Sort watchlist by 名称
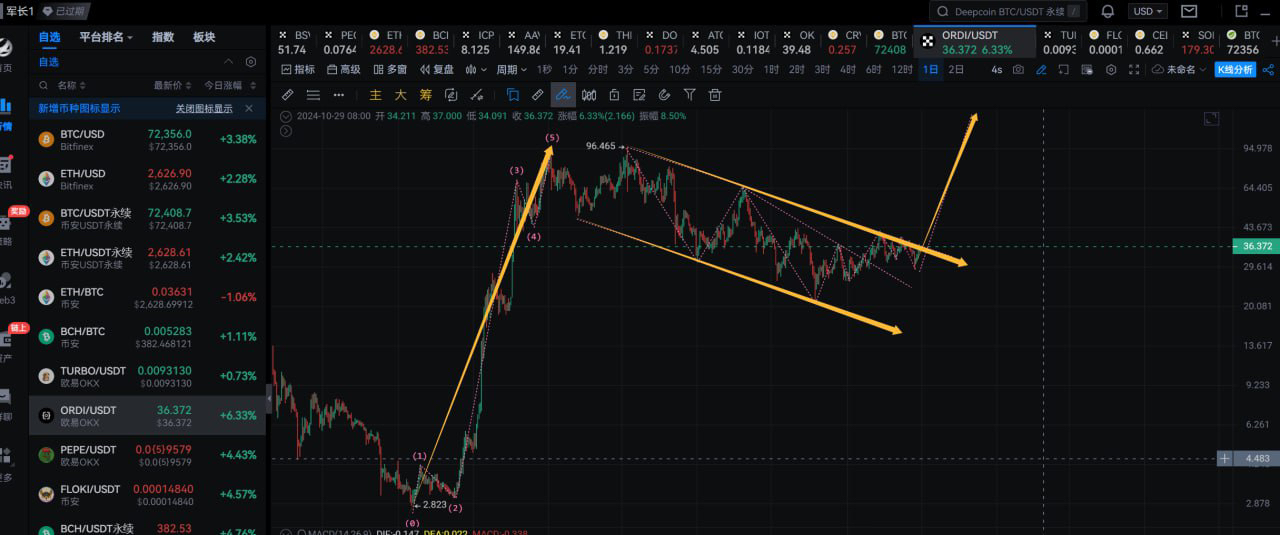This screenshot has height=535, width=1280. pyautogui.click(x=71, y=85)
